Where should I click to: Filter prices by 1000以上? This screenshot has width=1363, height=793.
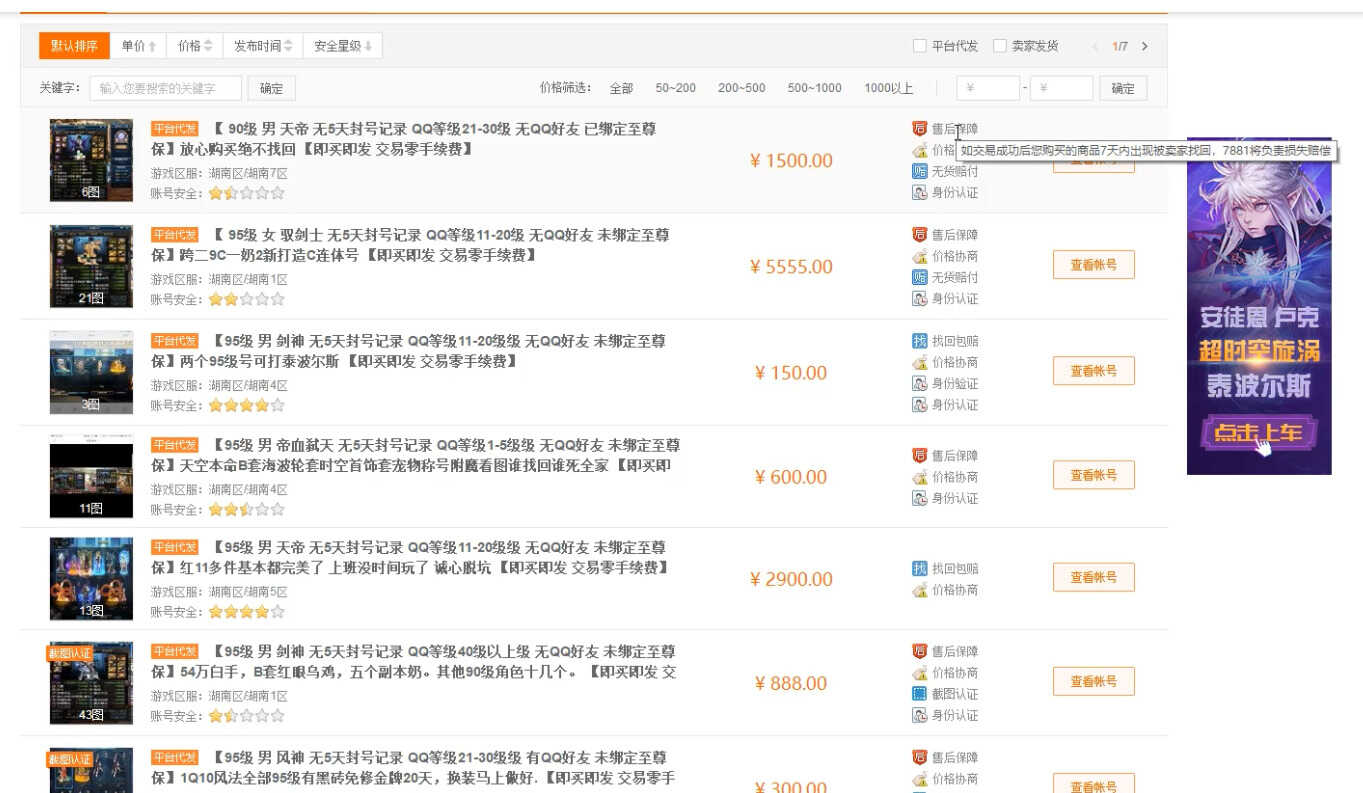point(888,88)
